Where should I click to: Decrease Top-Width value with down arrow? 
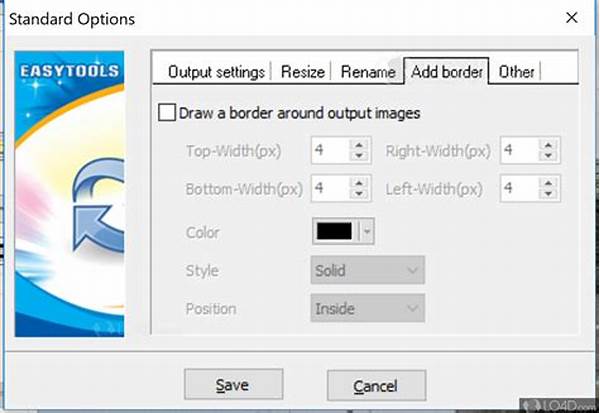click(358, 157)
